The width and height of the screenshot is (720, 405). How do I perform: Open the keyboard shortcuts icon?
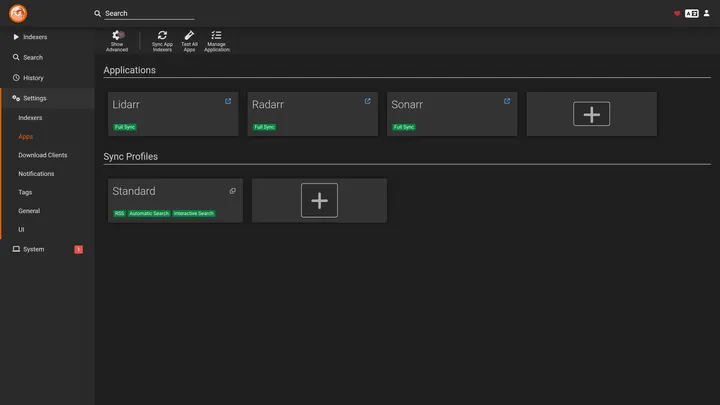tap(692, 13)
